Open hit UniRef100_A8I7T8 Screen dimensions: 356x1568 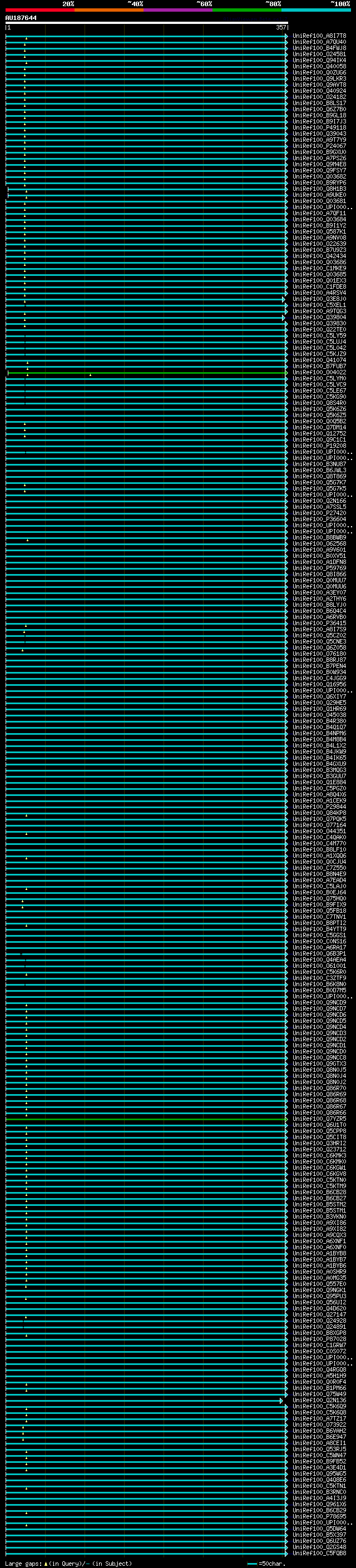tap(319, 36)
